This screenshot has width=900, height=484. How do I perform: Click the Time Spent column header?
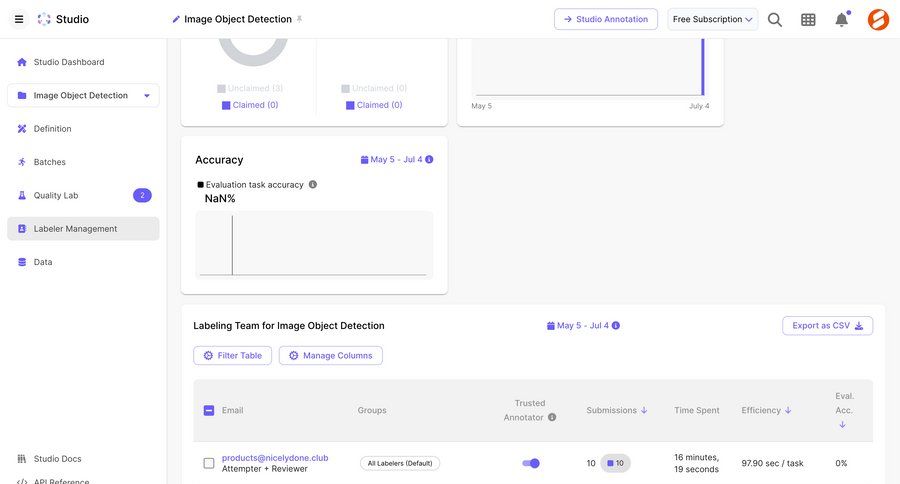coord(697,411)
